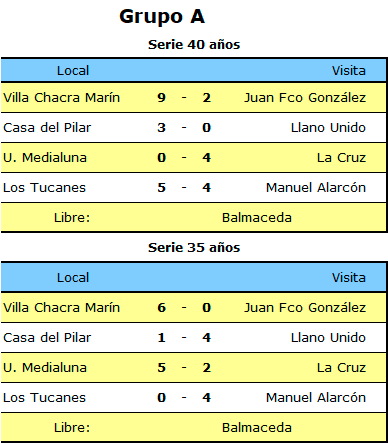Select Los Tucanes in Serie 40 table
Image resolution: width=388 pixels, height=443 pixels.
click(x=44, y=188)
